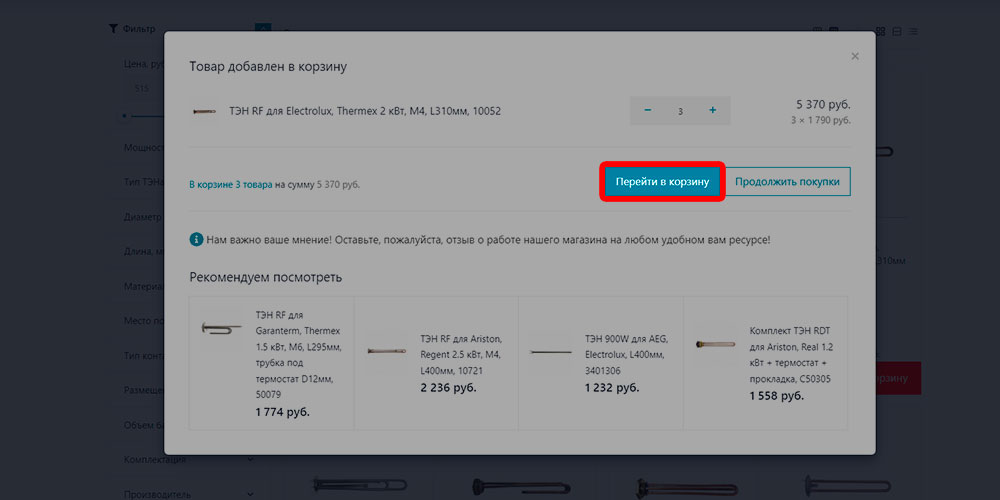Switch to grid view icon in background page
Screen dimensions: 1000x500
[881, 31]
